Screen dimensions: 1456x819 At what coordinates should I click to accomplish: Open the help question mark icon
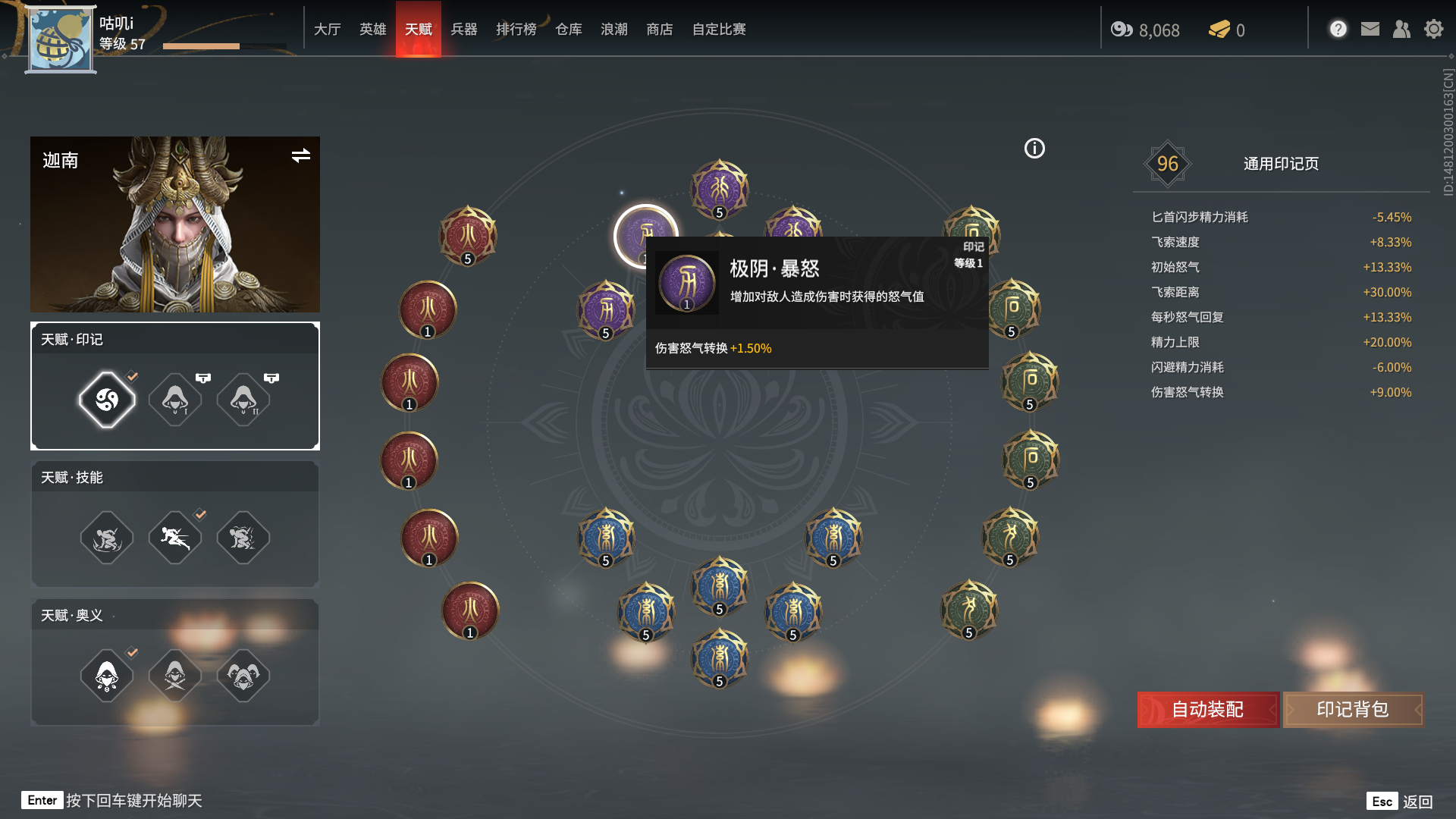coord(1338,29)
